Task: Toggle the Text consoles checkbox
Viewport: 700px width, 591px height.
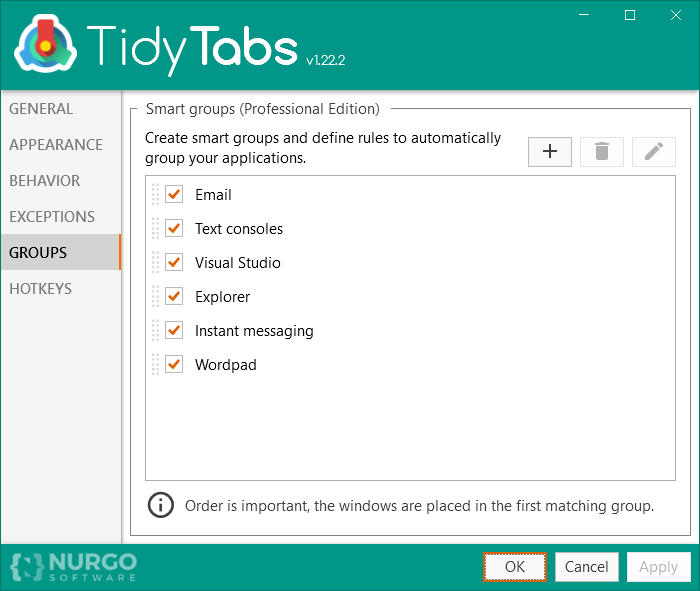Action: pos(174,228)
